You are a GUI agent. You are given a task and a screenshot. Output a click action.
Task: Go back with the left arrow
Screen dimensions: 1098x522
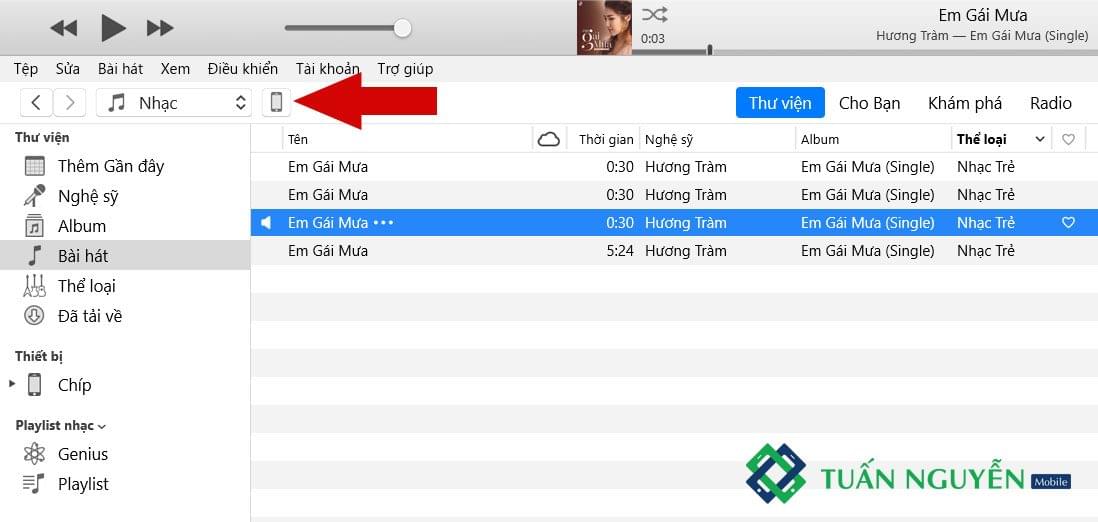click(36, 102)
